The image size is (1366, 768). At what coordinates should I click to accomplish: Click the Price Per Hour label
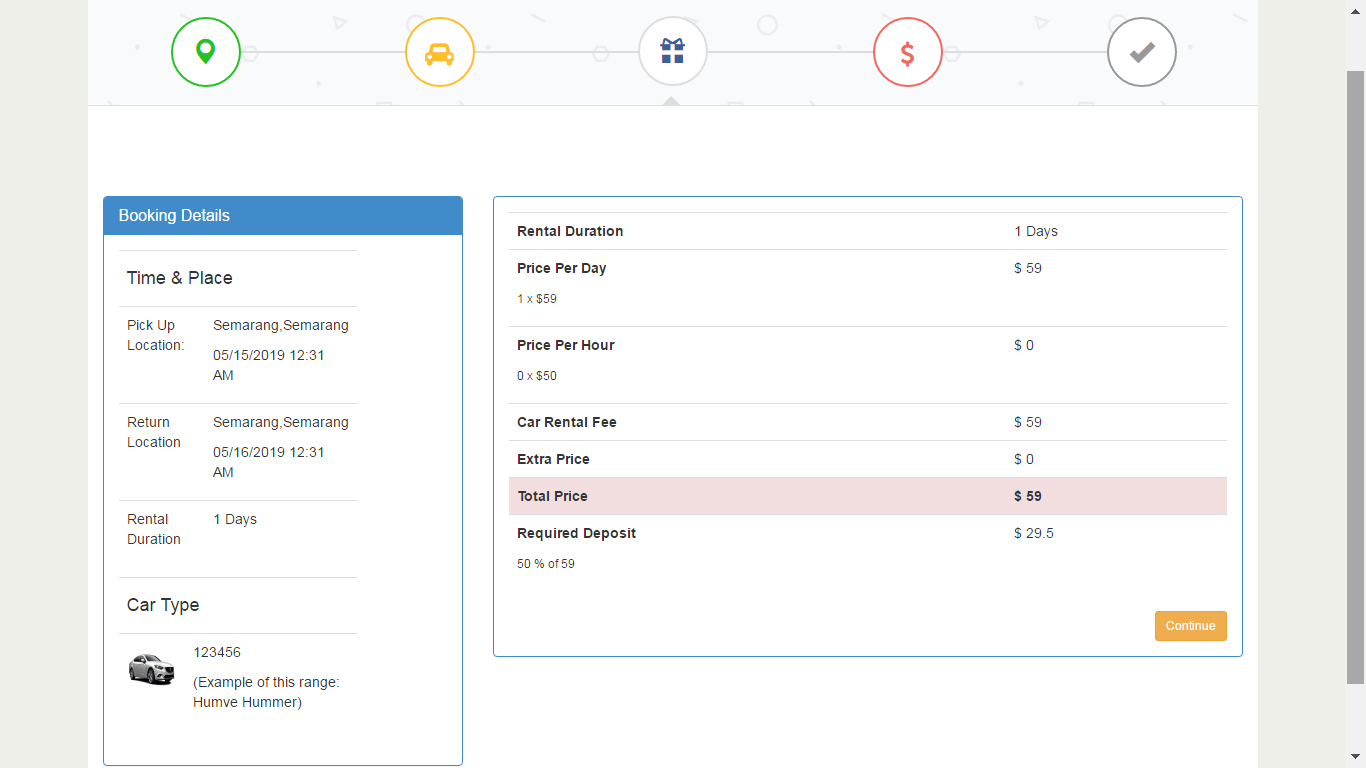tap(565, 345)
